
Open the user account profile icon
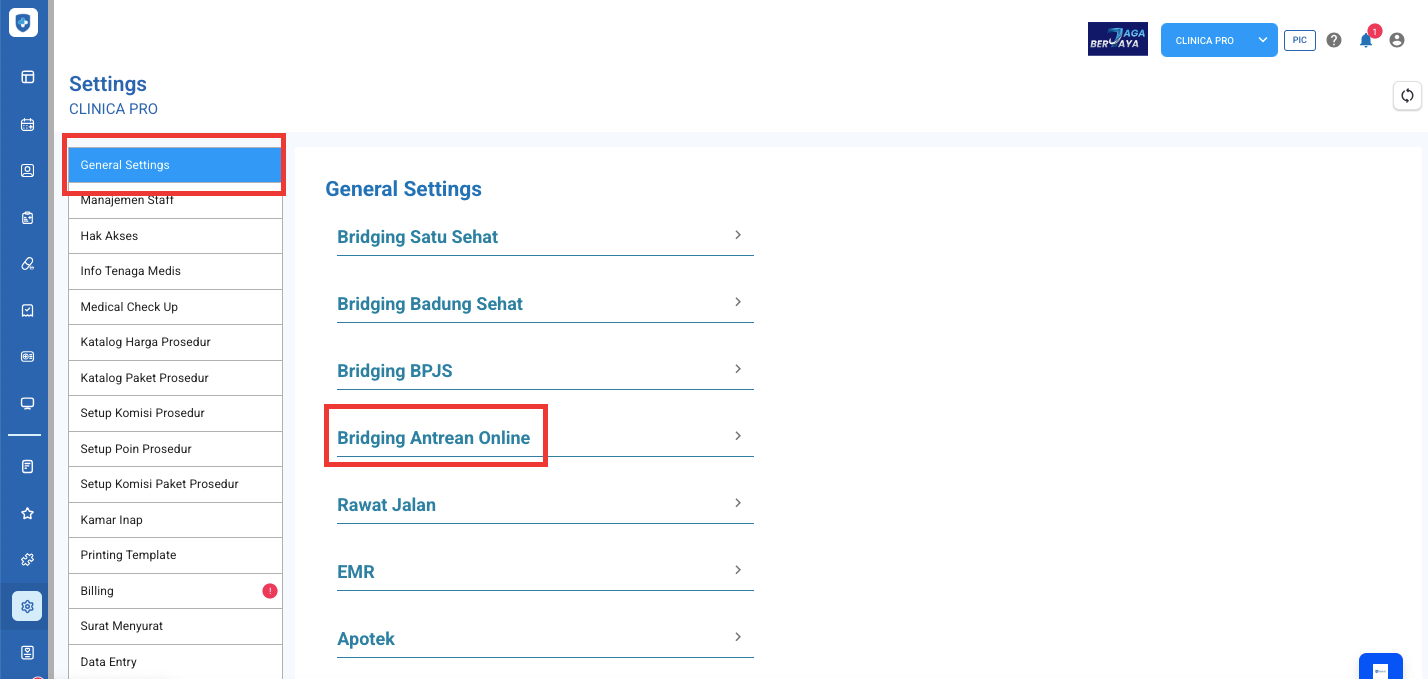[x=1397, y=41]
